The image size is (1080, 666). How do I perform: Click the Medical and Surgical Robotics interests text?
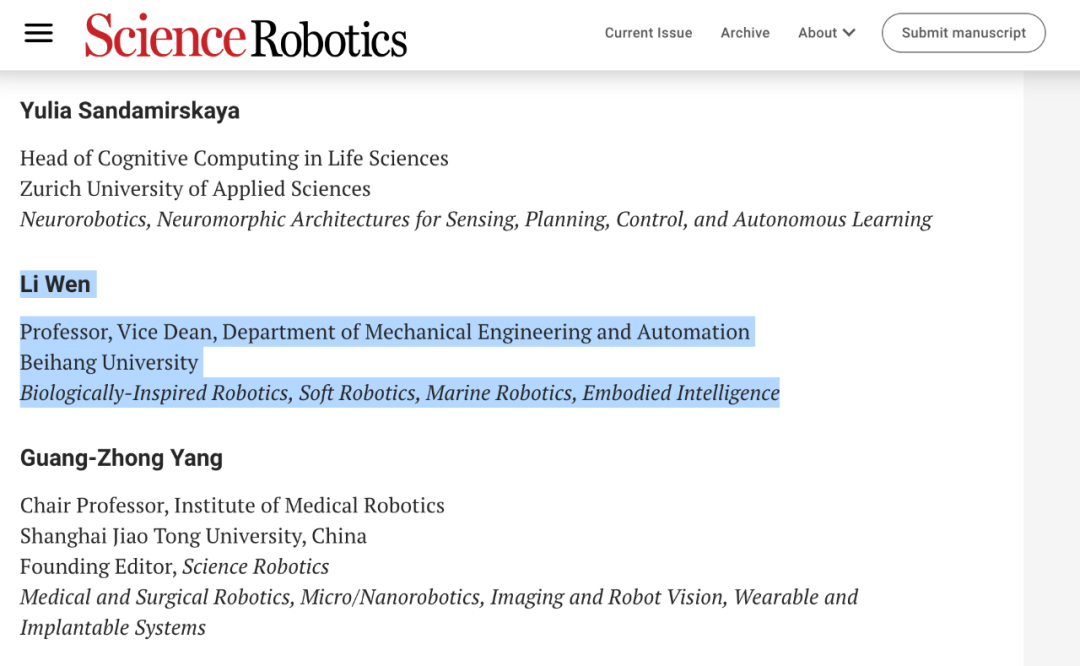[x=439, y=598]
